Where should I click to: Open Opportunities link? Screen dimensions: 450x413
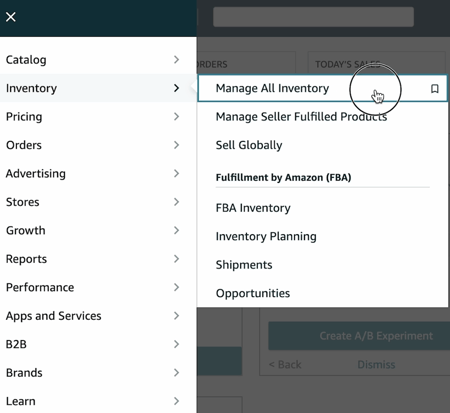tap(253, 293)
